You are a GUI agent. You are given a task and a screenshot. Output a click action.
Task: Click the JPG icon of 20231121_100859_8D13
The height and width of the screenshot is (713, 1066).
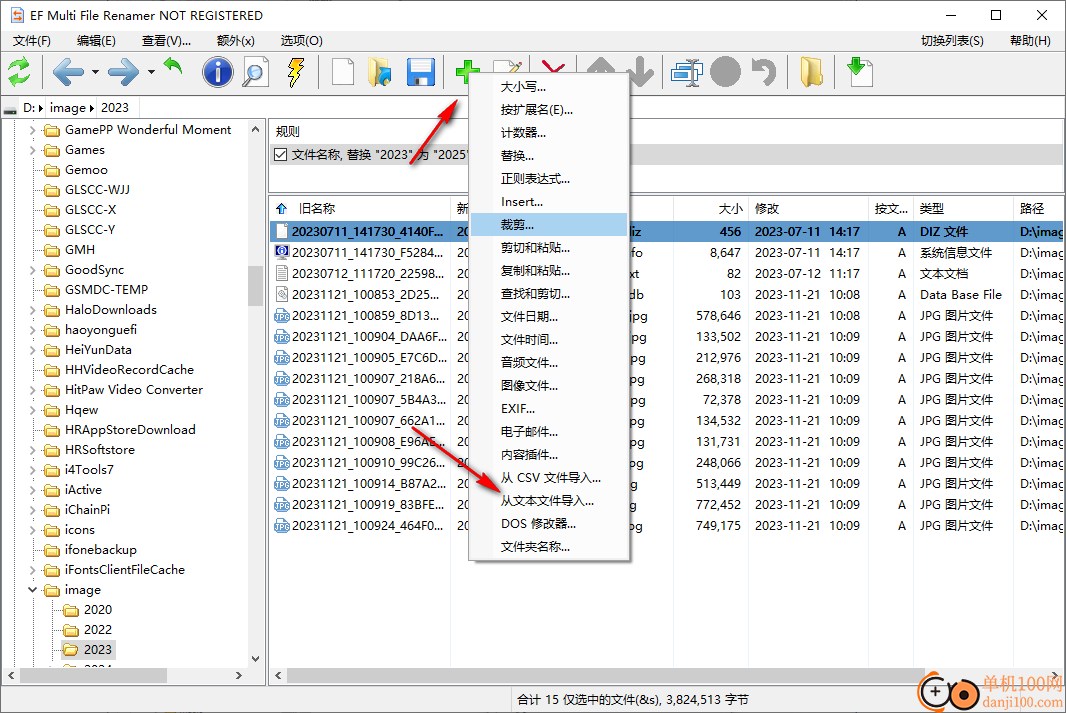click(281, 316)
